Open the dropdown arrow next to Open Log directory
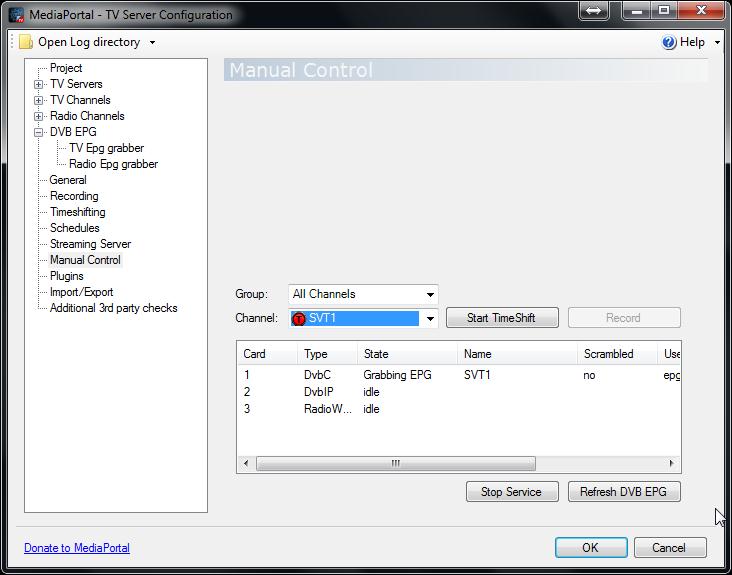Screen dimensions: 732x575 pyautogui.click(x=152, y=42)
